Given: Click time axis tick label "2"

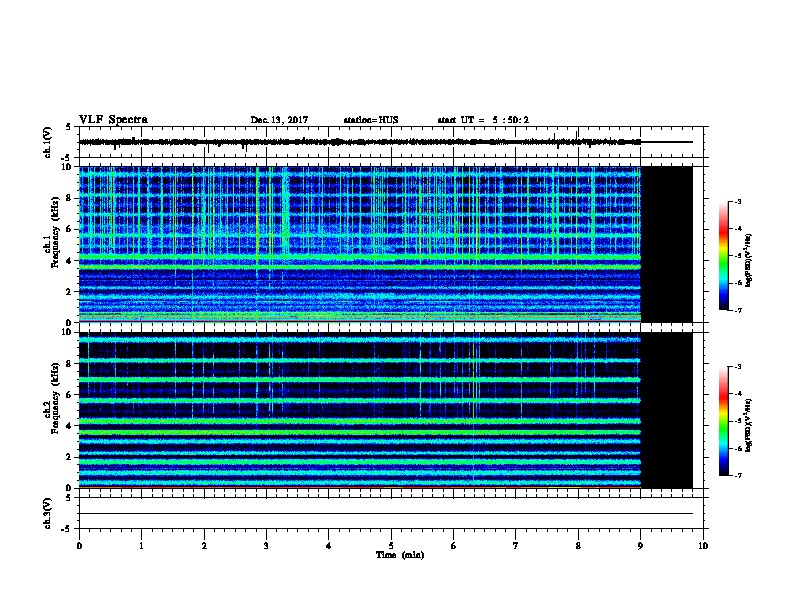Looking at the screenshot, I should coord(204,546).
